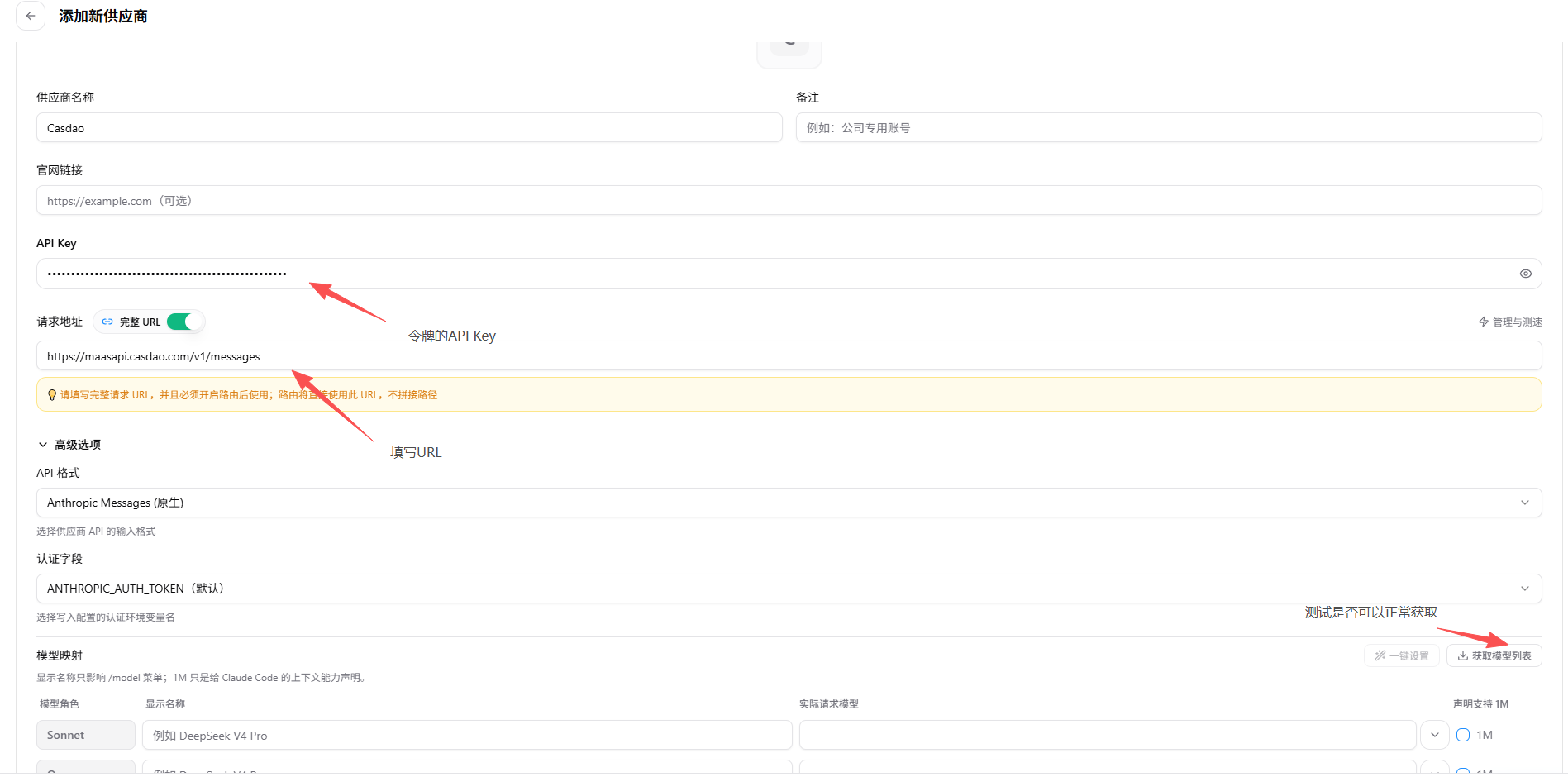Show the API Key with eye icon
Image resolution: width=1568 pixels, height=777 pixels.
[x=1525, y=274]
